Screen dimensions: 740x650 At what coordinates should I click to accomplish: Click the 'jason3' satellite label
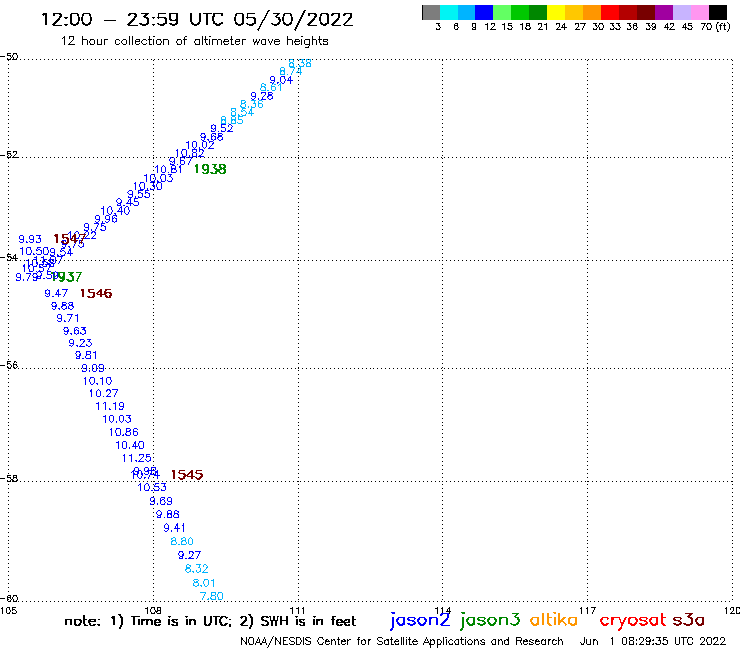490,620
